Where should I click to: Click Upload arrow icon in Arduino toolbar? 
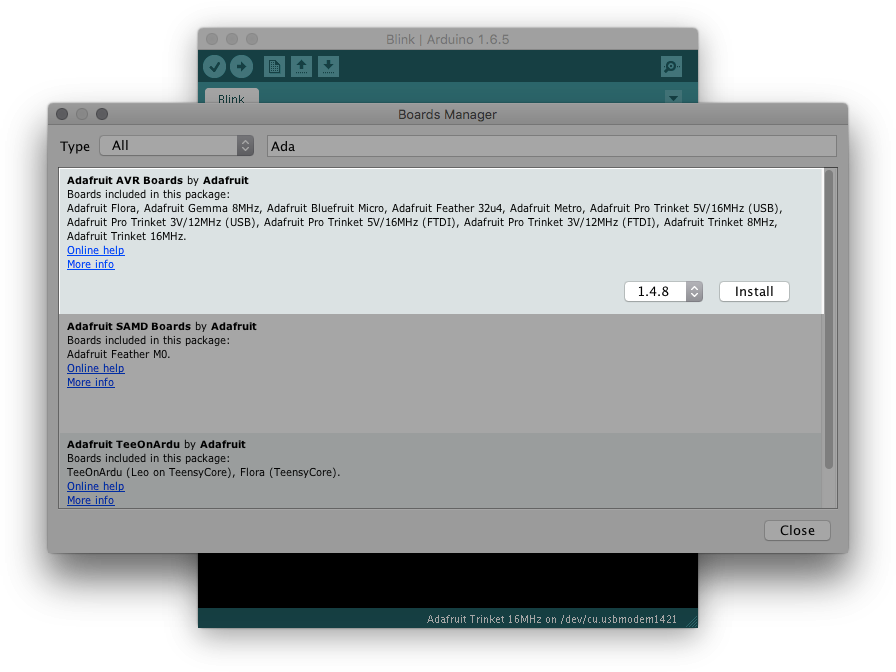(241, 67)
